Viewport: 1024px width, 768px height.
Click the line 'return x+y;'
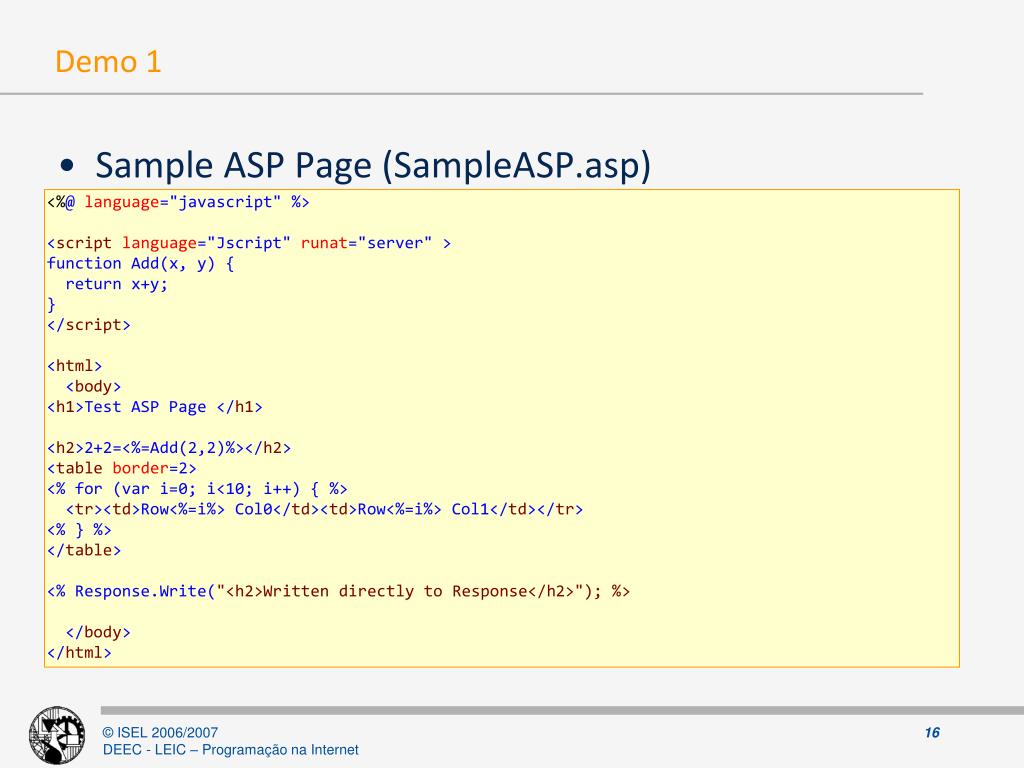(x=117, y=284)
